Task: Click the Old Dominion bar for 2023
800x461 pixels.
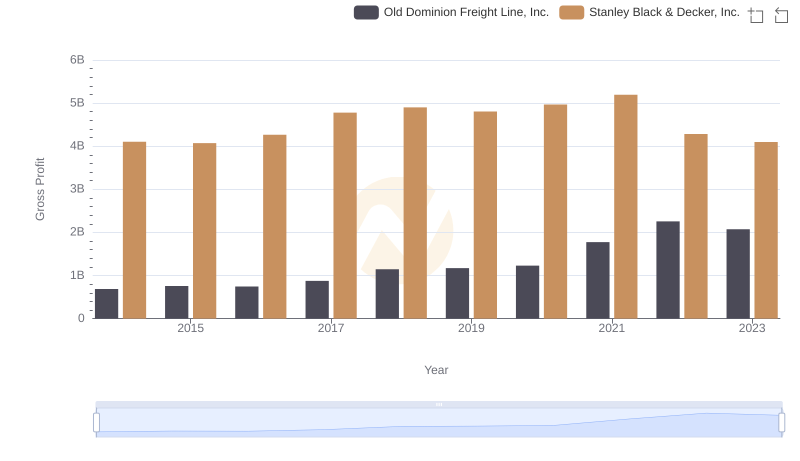Action: (738, 274)
